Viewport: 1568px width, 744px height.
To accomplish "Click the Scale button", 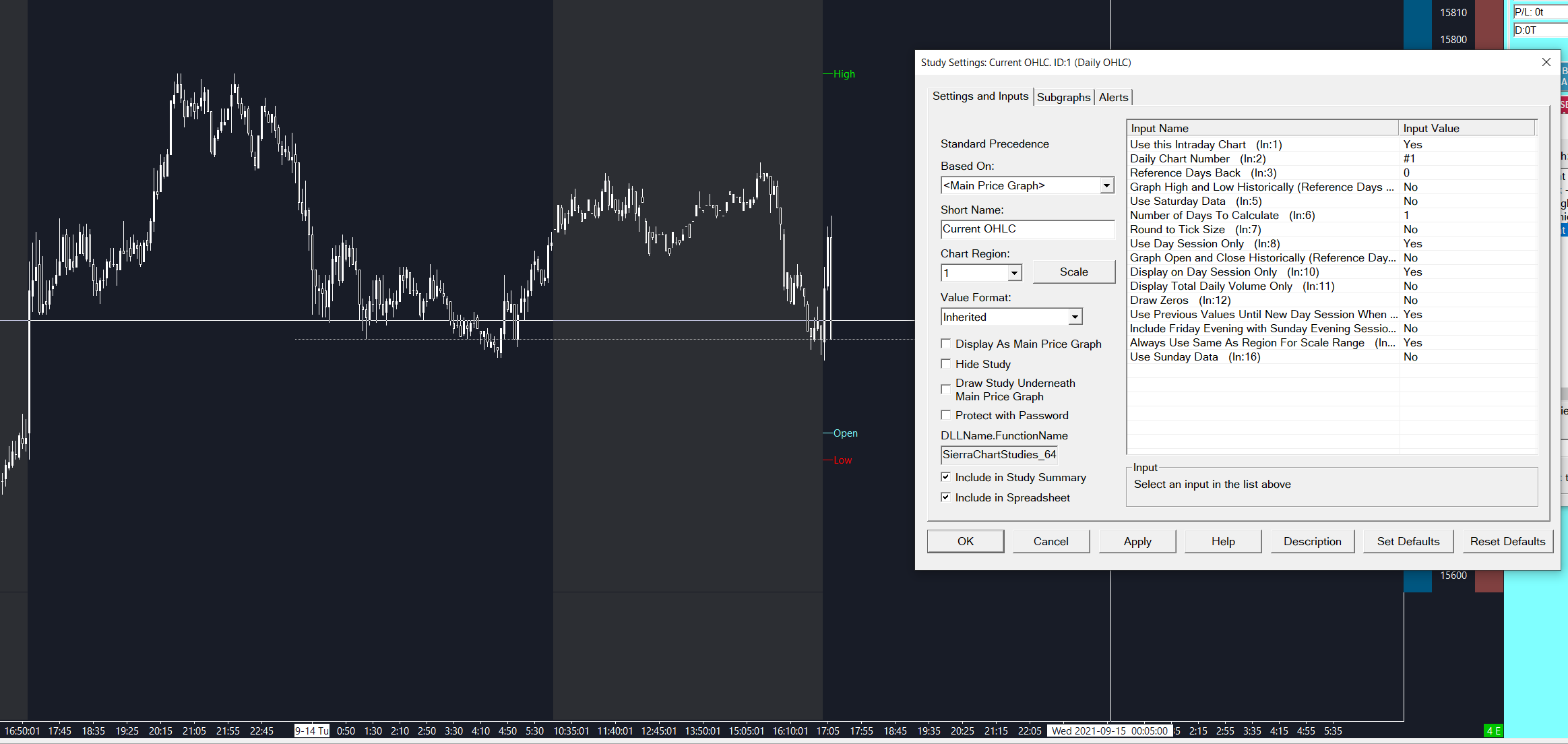I will click(x=1073, y=272).
